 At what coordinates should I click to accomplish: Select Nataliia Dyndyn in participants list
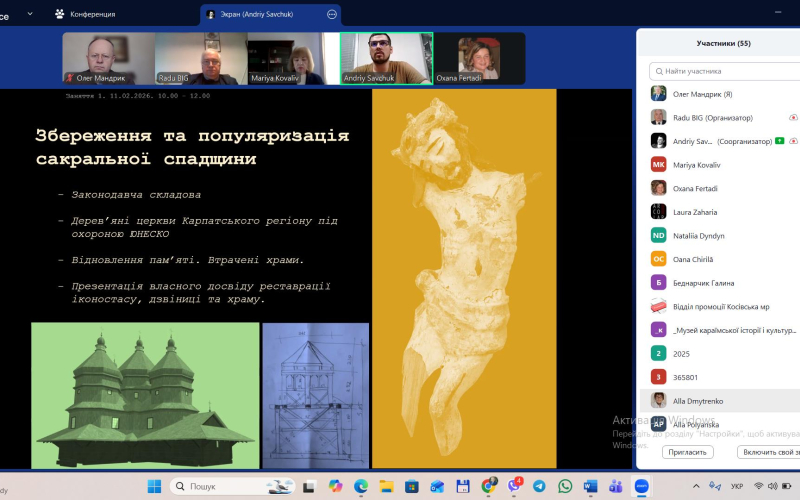(720, 236)
